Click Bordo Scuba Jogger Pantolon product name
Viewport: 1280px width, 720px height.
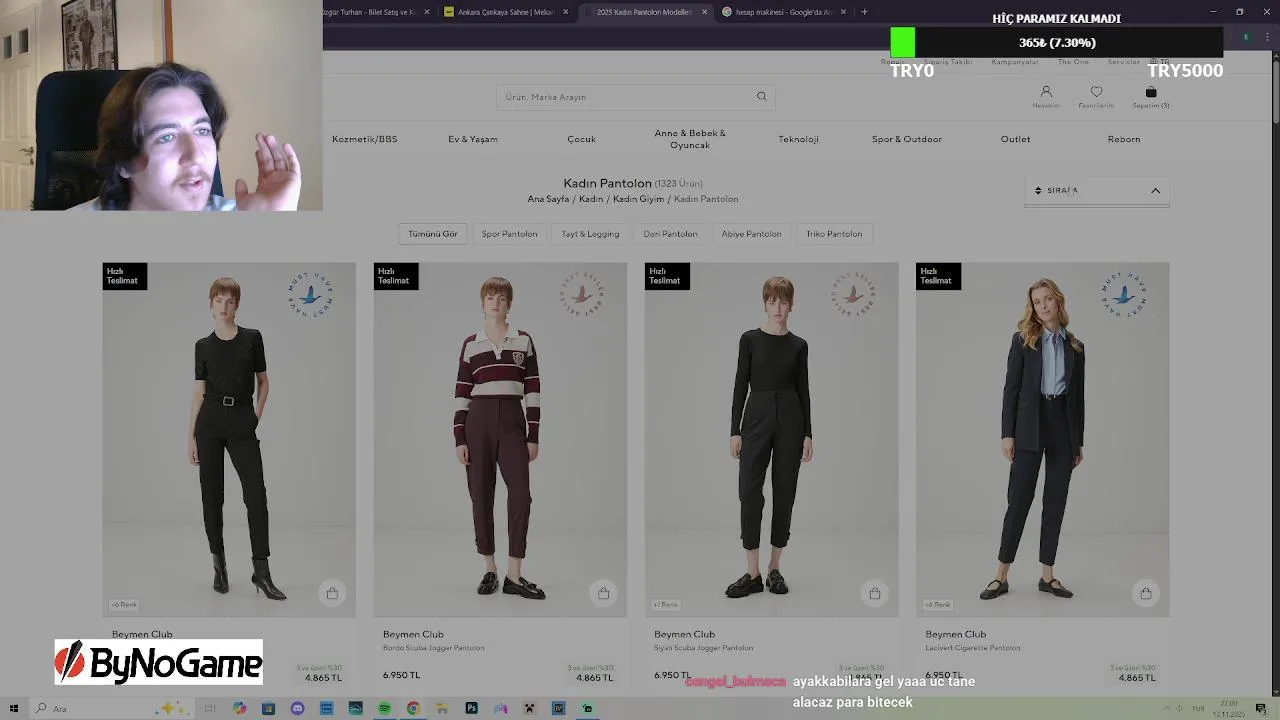click(x=434, y=648)
